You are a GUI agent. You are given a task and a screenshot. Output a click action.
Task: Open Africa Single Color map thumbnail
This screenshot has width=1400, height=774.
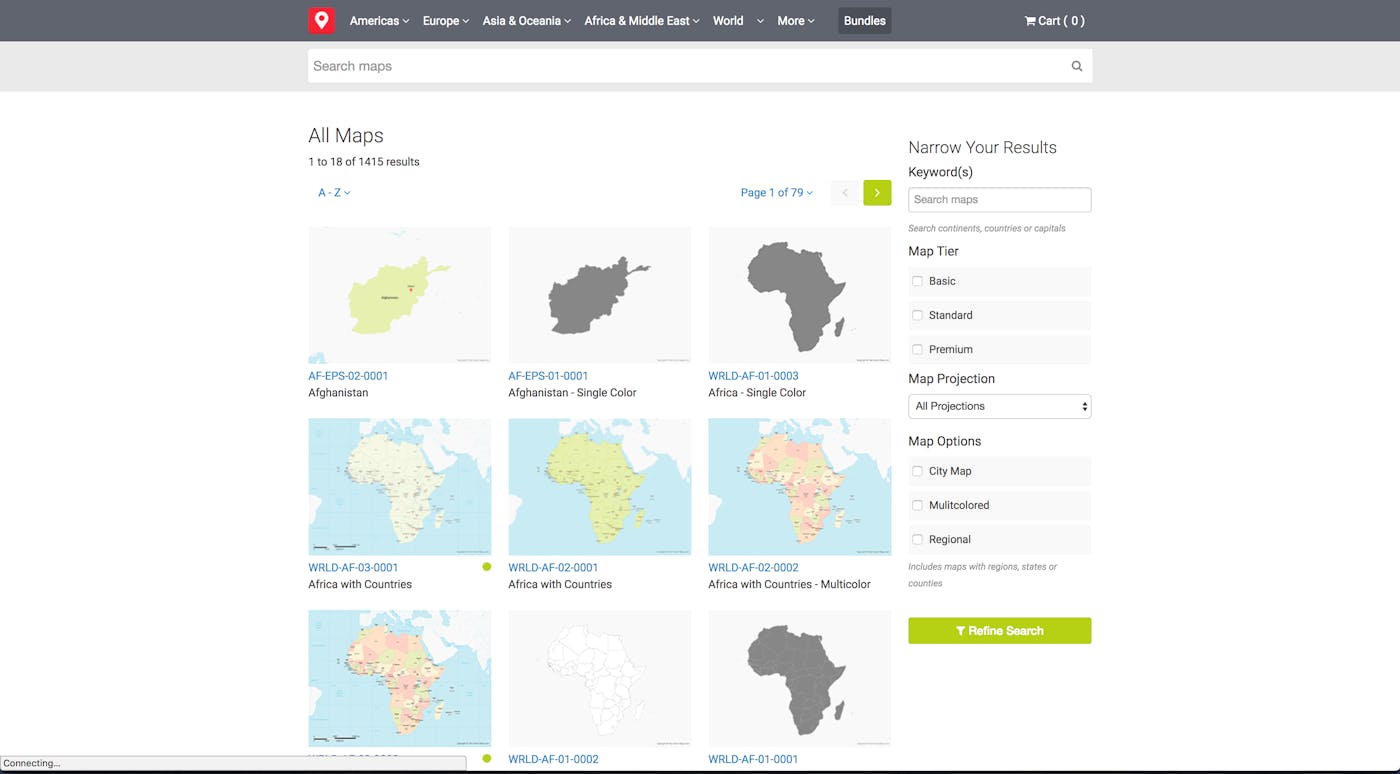[799, 295]
